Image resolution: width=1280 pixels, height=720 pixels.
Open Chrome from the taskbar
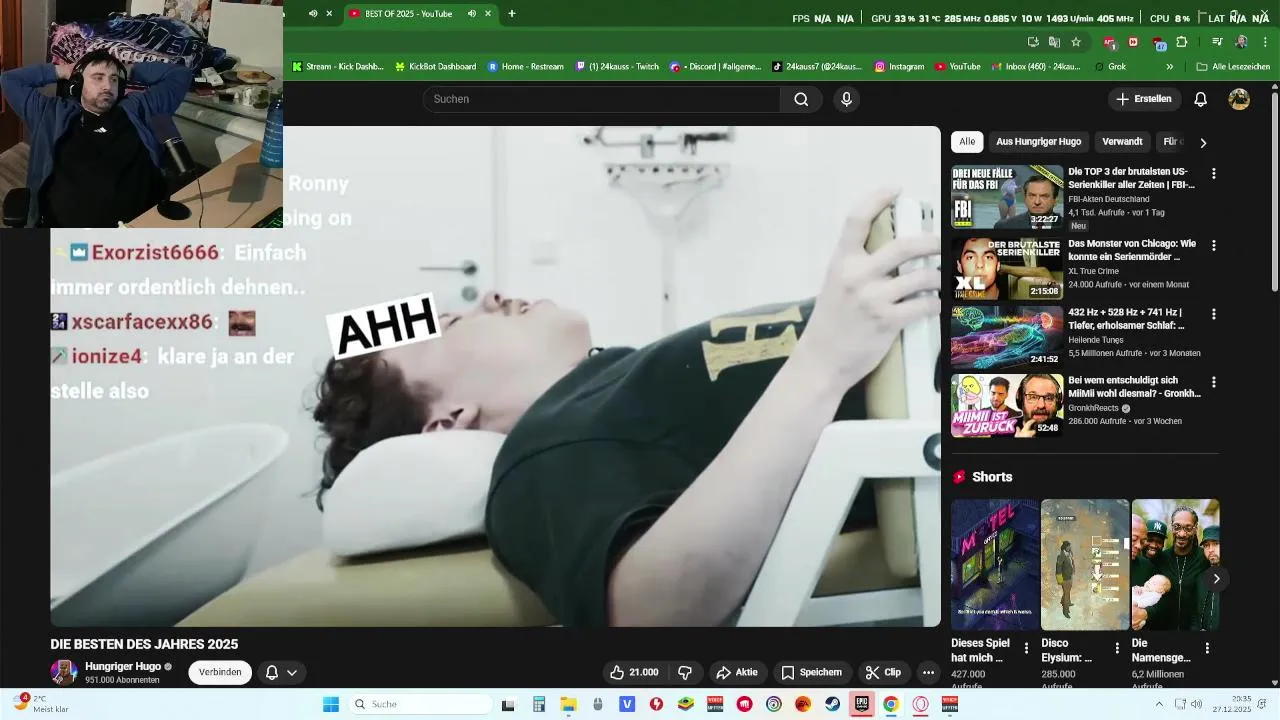coord(890,704)
